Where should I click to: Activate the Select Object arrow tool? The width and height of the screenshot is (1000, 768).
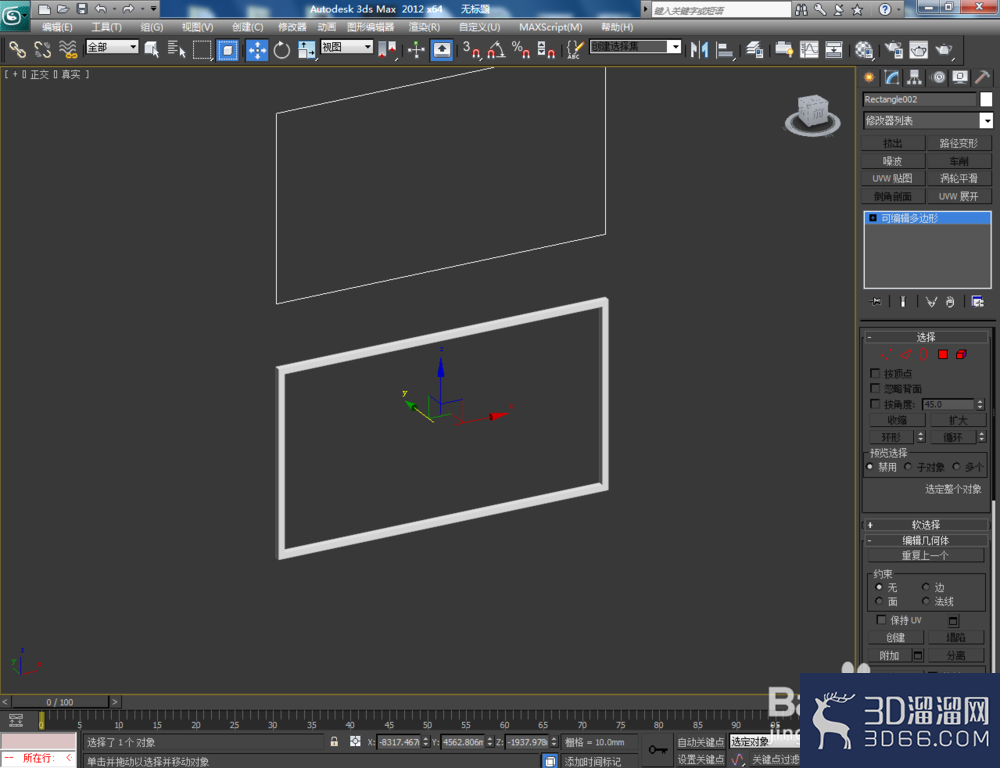coord(152,49)
